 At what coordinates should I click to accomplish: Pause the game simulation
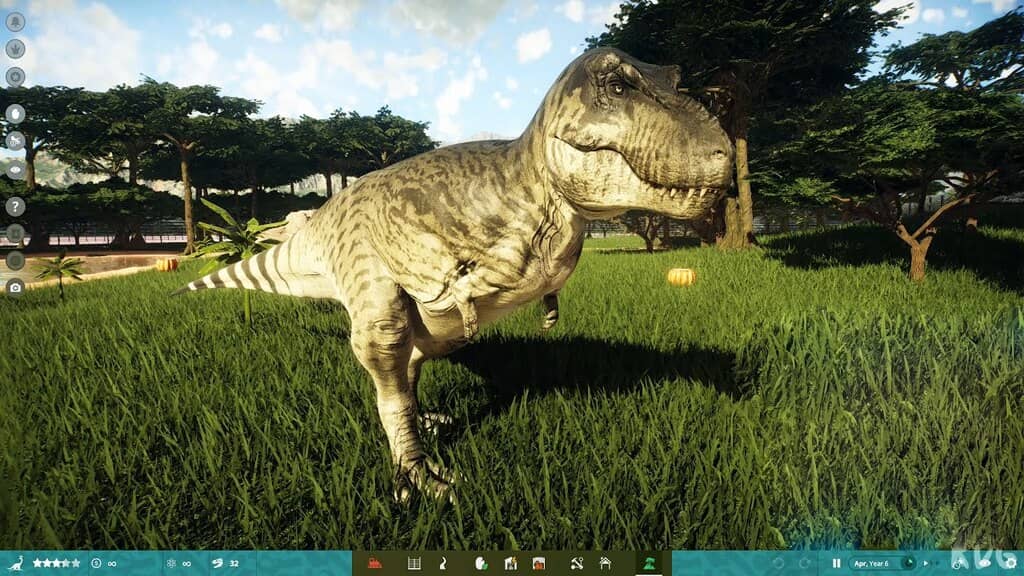[836, 563]
